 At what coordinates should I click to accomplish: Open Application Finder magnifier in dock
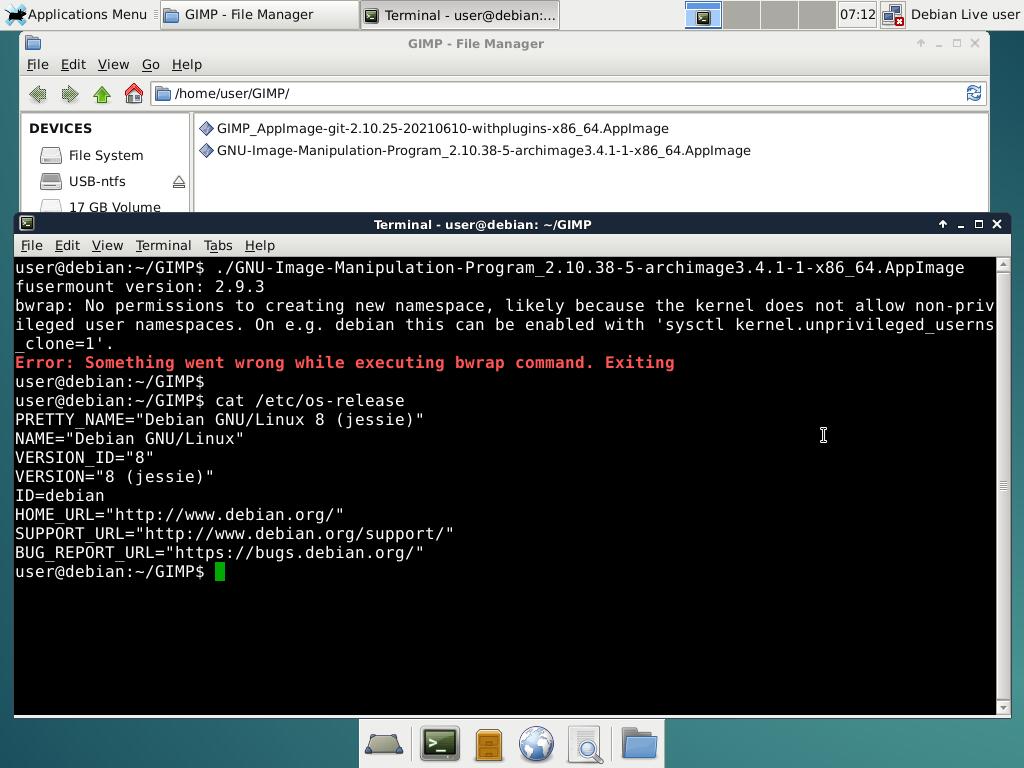pyautogui.click(x=585, y=744)
